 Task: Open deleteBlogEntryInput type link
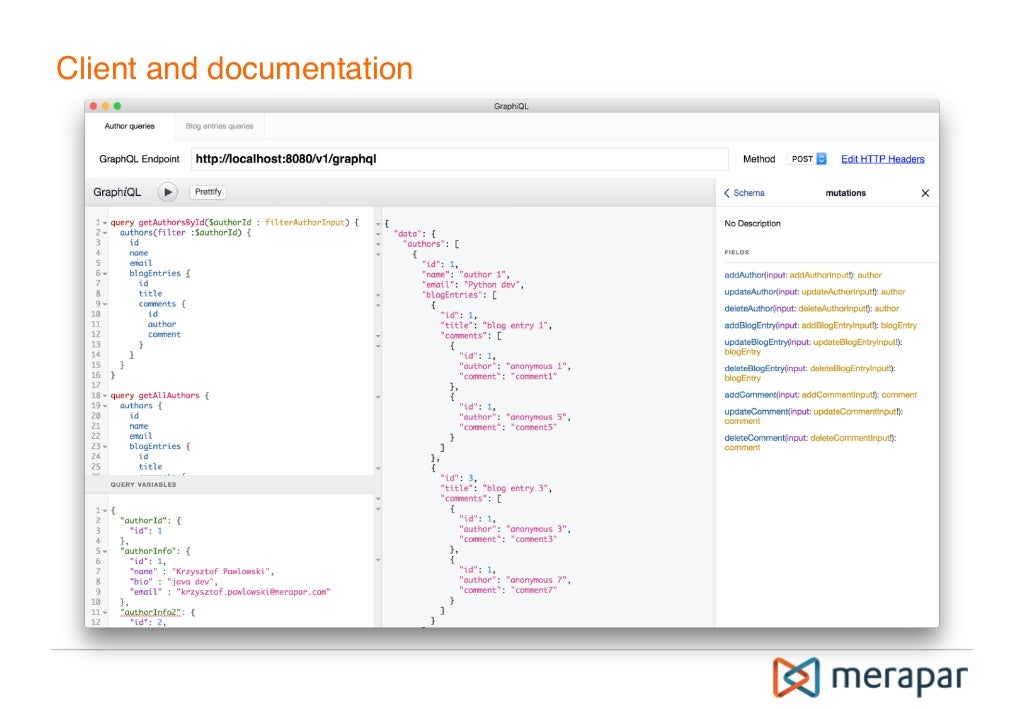(x=850, y=369)
